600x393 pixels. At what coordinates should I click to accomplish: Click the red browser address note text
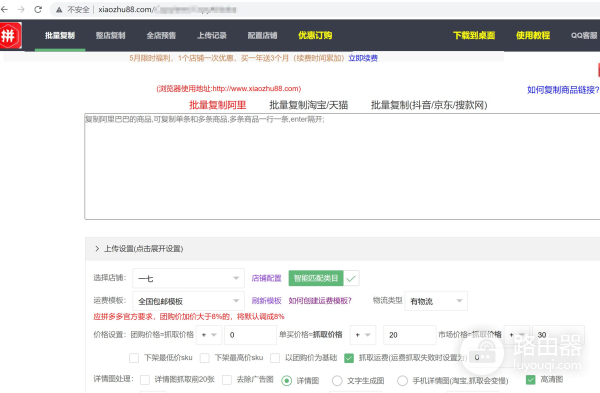[228, 89]
